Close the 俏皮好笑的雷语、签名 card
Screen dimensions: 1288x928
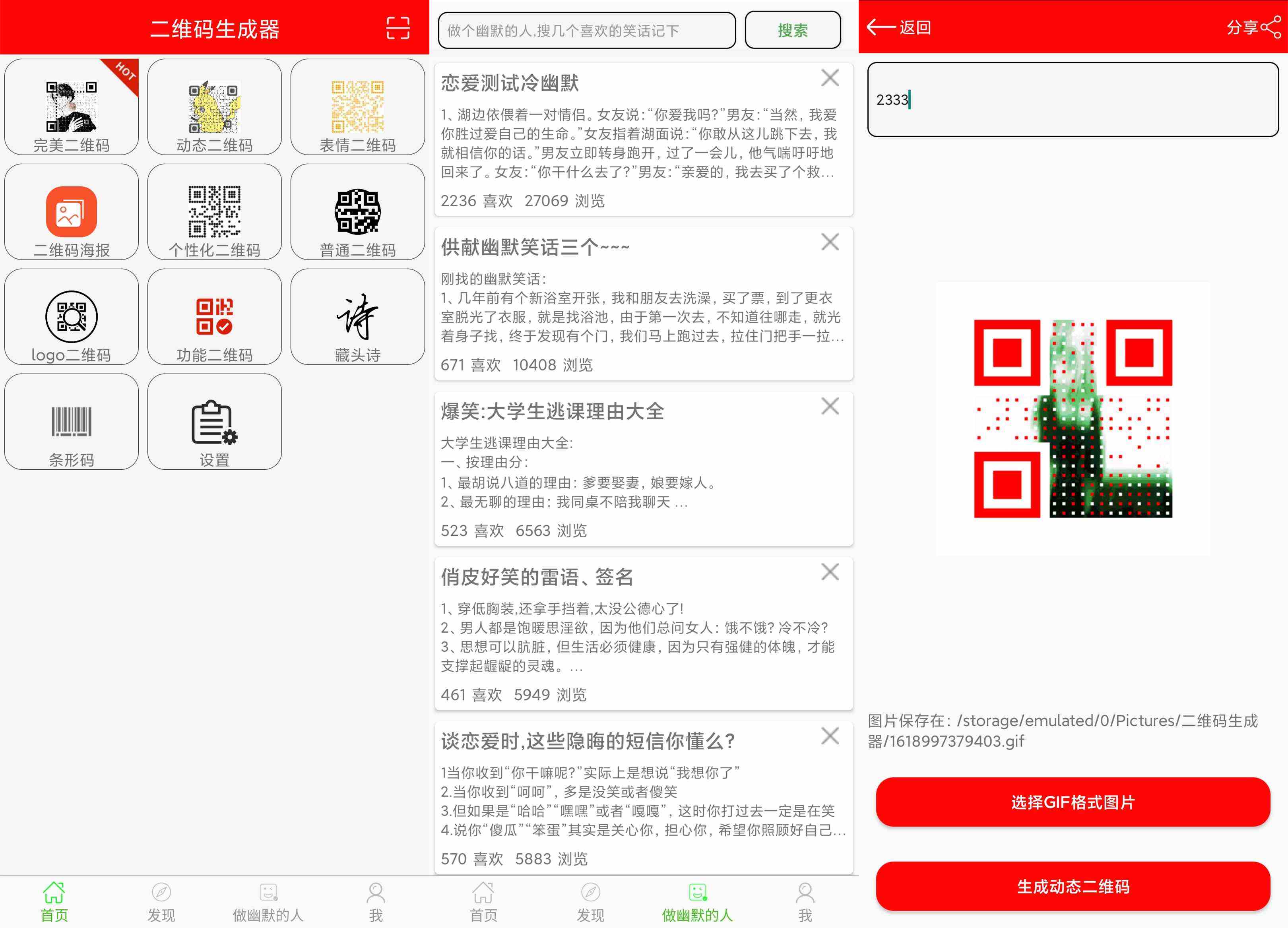click(830, 572)
